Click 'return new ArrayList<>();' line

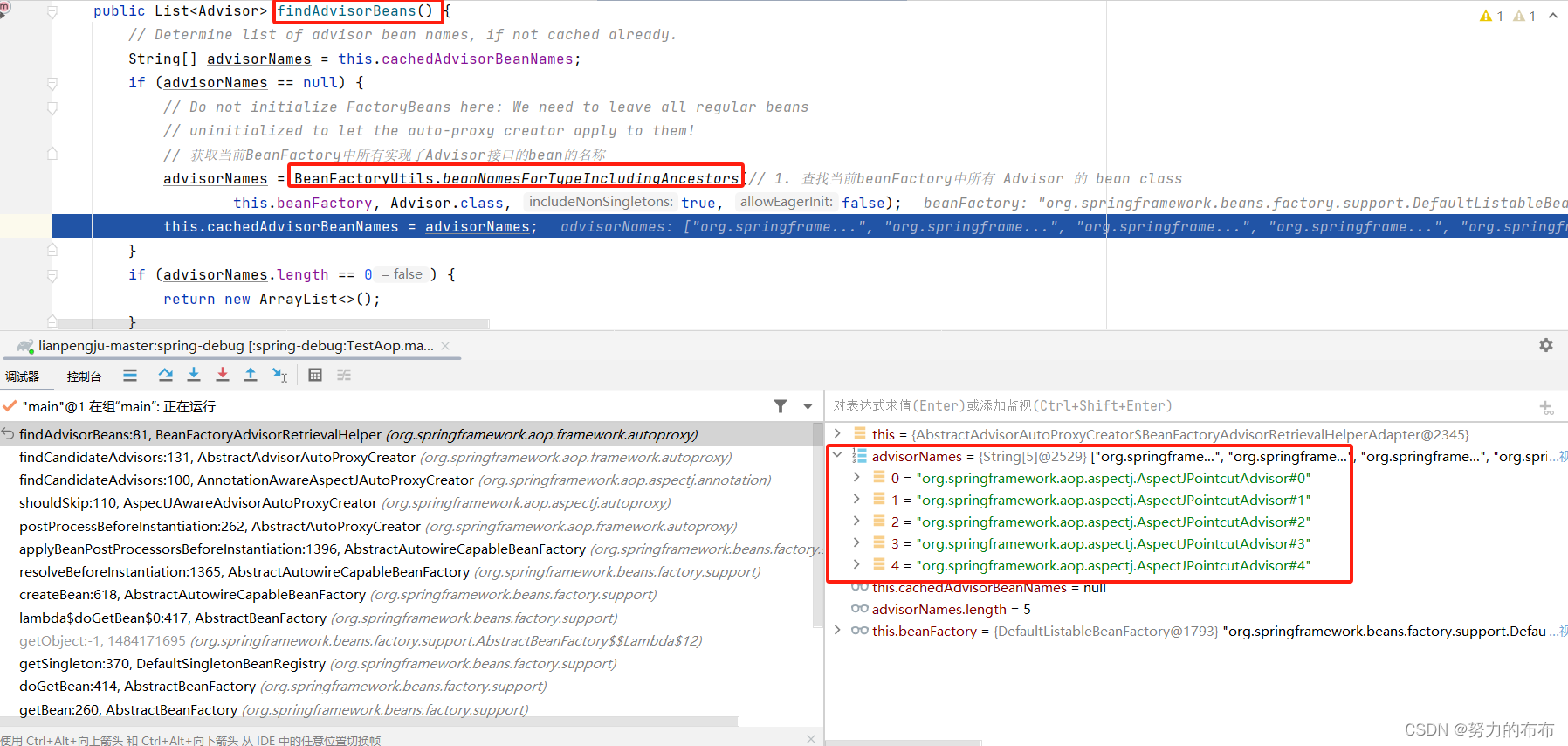pyautogui.click(x=272, y=299)
